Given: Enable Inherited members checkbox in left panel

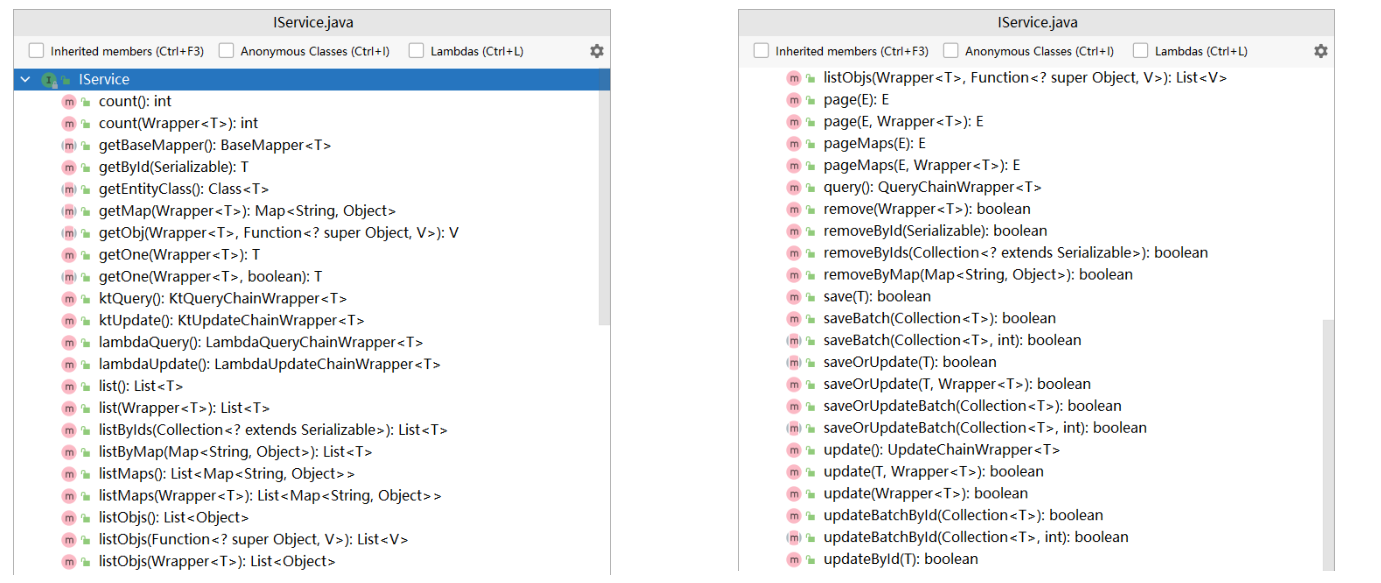Looking at the screenshot, I should tap(37, 51).
